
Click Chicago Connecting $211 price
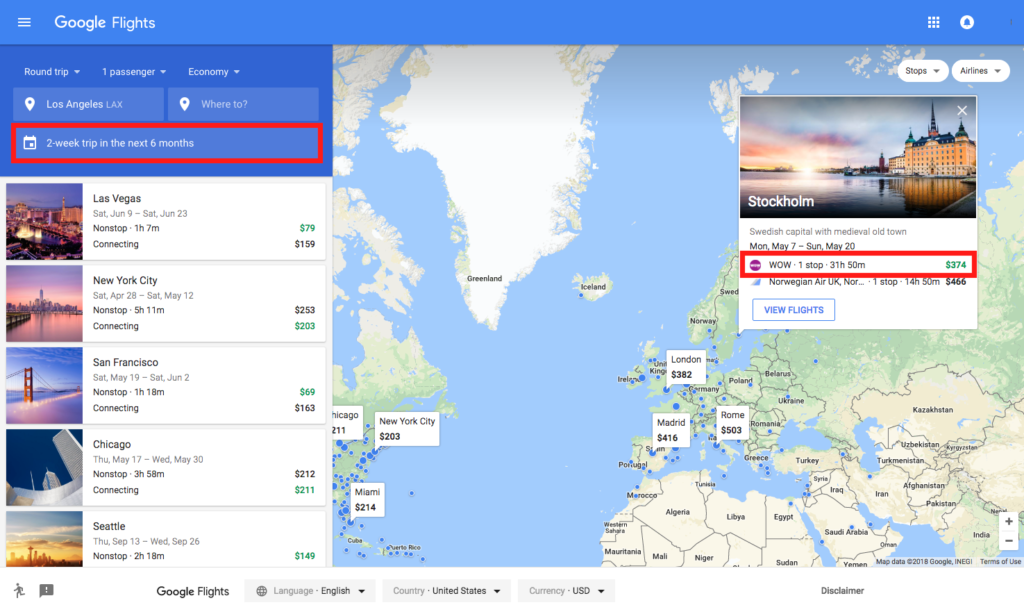click(304, 490)
